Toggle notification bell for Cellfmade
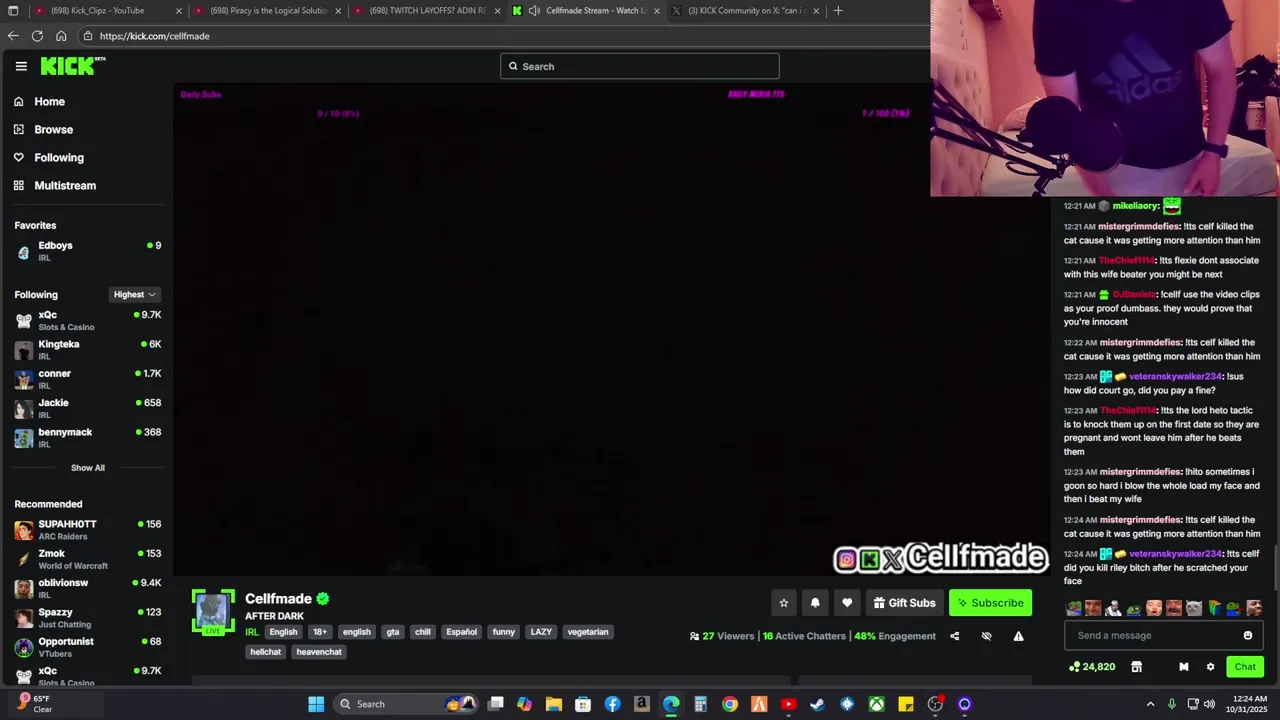1280x720 pixels. [x=815, y=603]
